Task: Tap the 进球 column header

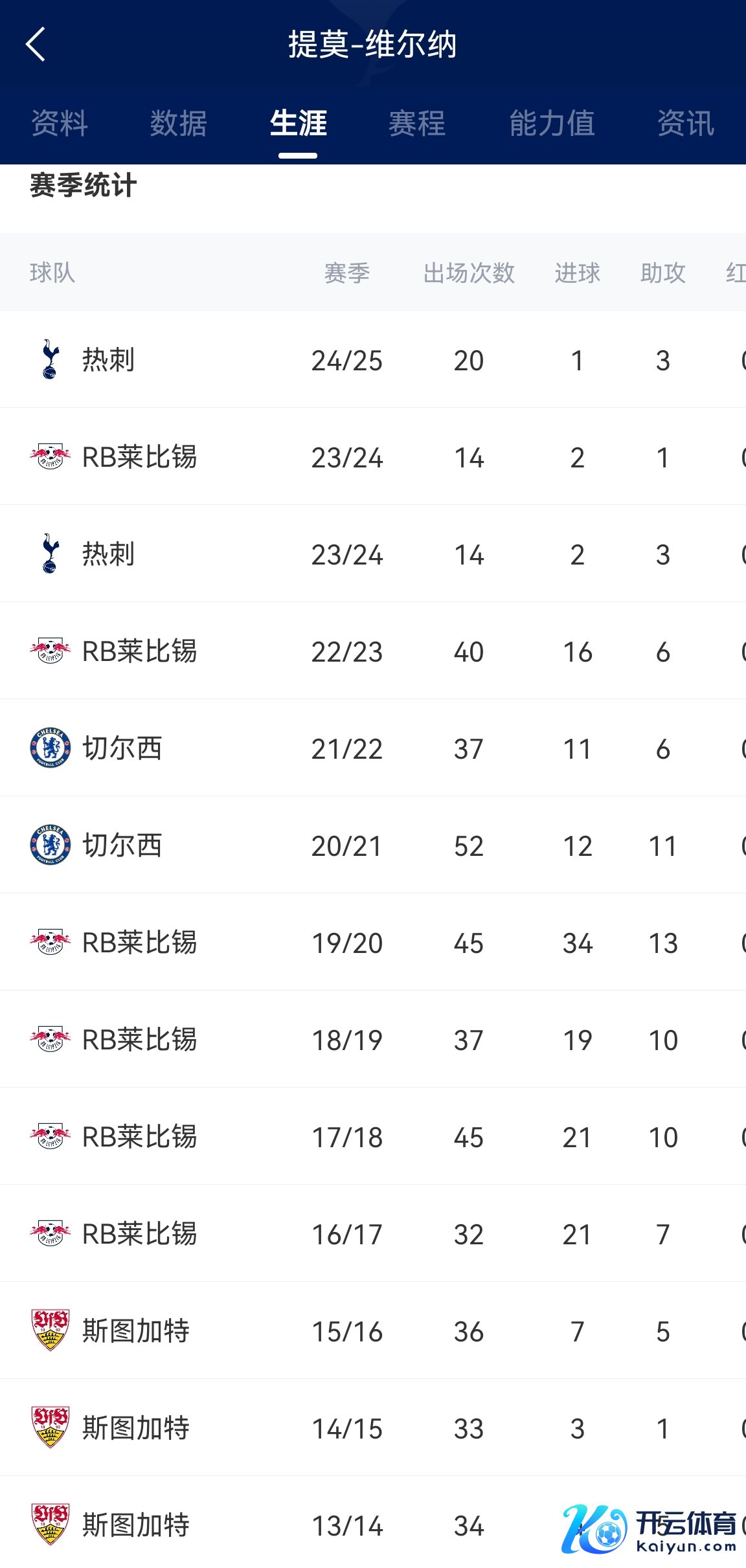Action: 577,273
